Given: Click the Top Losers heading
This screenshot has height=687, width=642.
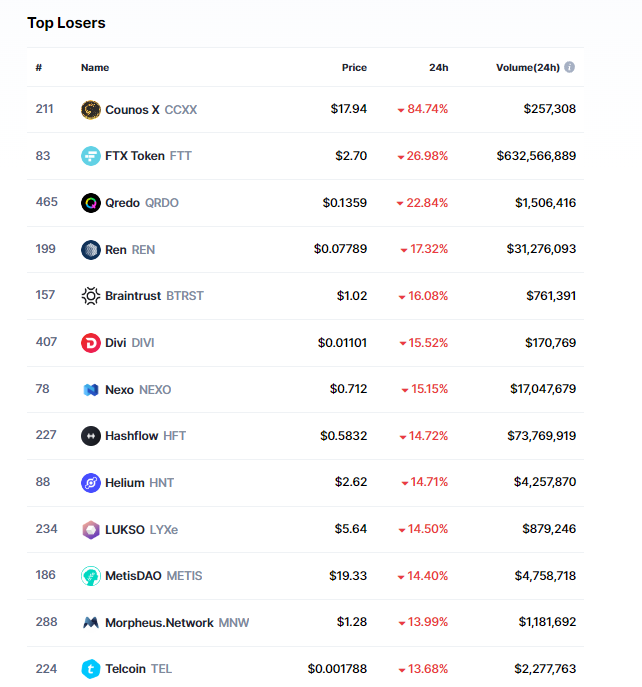Looking at the screenshot, I should coord(66,22).
